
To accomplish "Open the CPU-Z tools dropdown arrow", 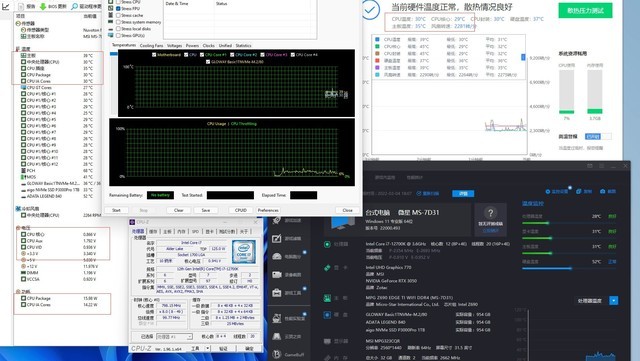I will (x=208, y=348).
